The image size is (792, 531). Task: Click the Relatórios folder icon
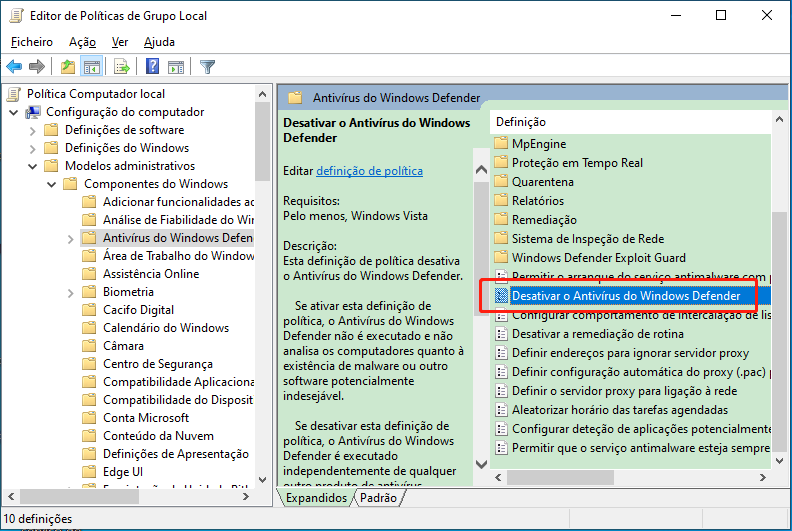501,201
